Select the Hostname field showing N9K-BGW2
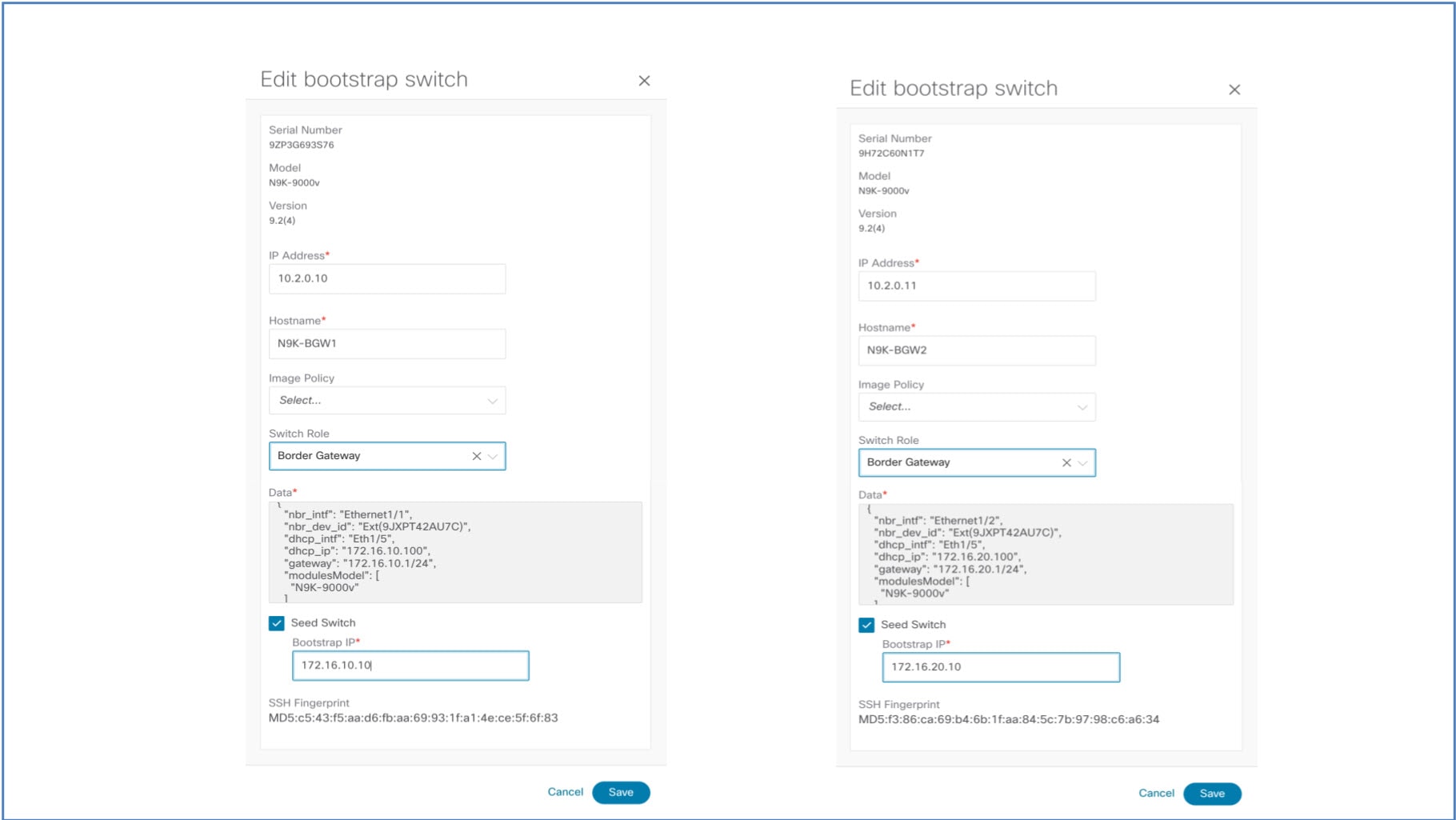This screenshot has height=820, width=1456. 977,350
